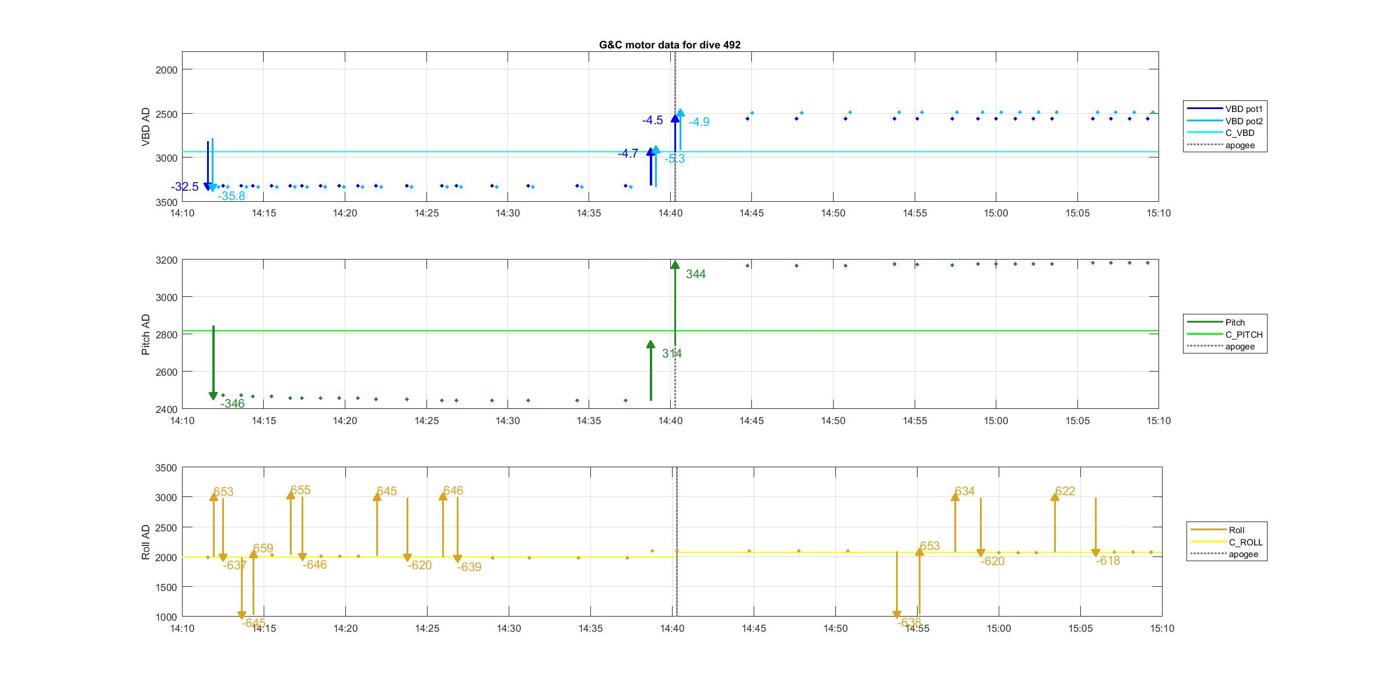Click the '1000' tick on Roll axis
The height and width of the screenshot is (693, 1400).
pos(165,617)
